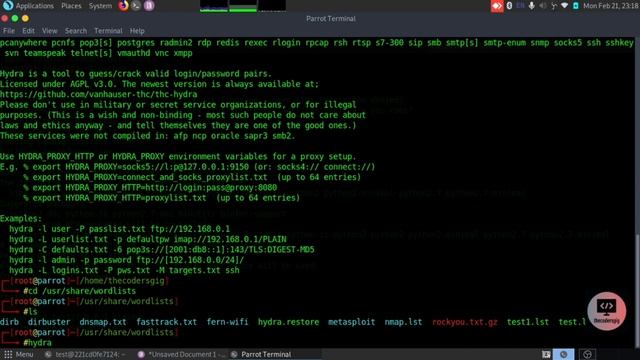This screenshot has width=640, height=360.
Task: Click metasploit directory name in listing
Action: click(x=351, y=322)
